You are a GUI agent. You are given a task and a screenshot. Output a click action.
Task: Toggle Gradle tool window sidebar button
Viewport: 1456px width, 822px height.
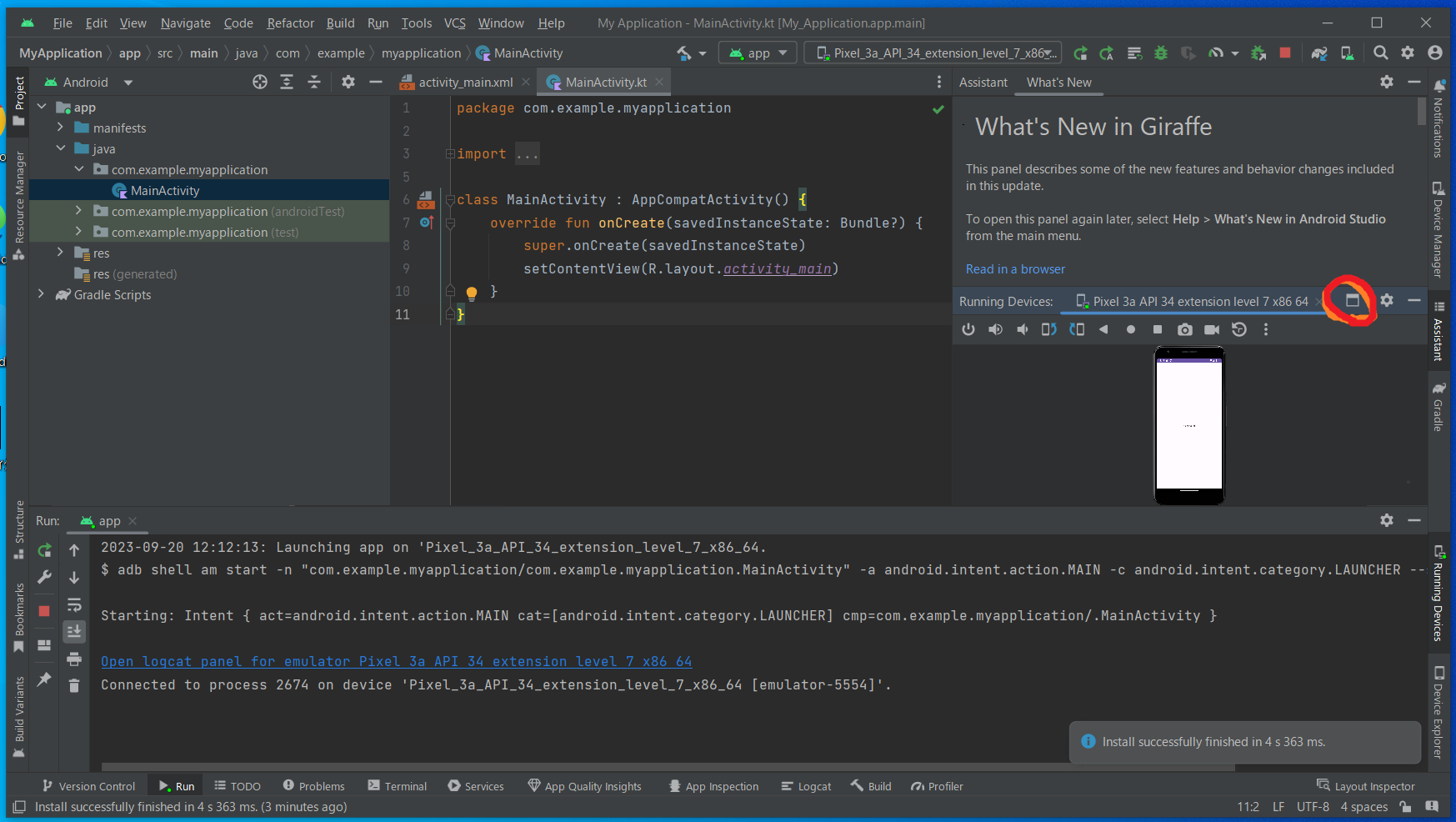pyautogui.click(x=1438, y=406)
